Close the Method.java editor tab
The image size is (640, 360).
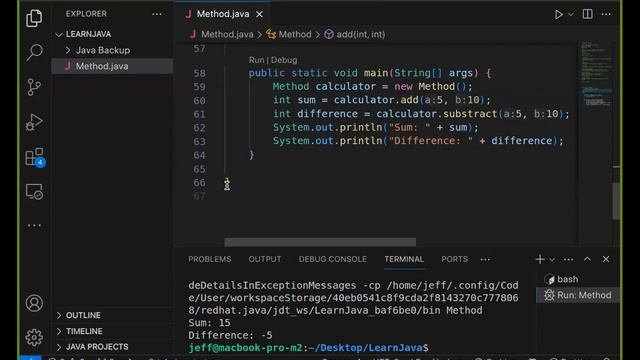[x=259, y=14]
